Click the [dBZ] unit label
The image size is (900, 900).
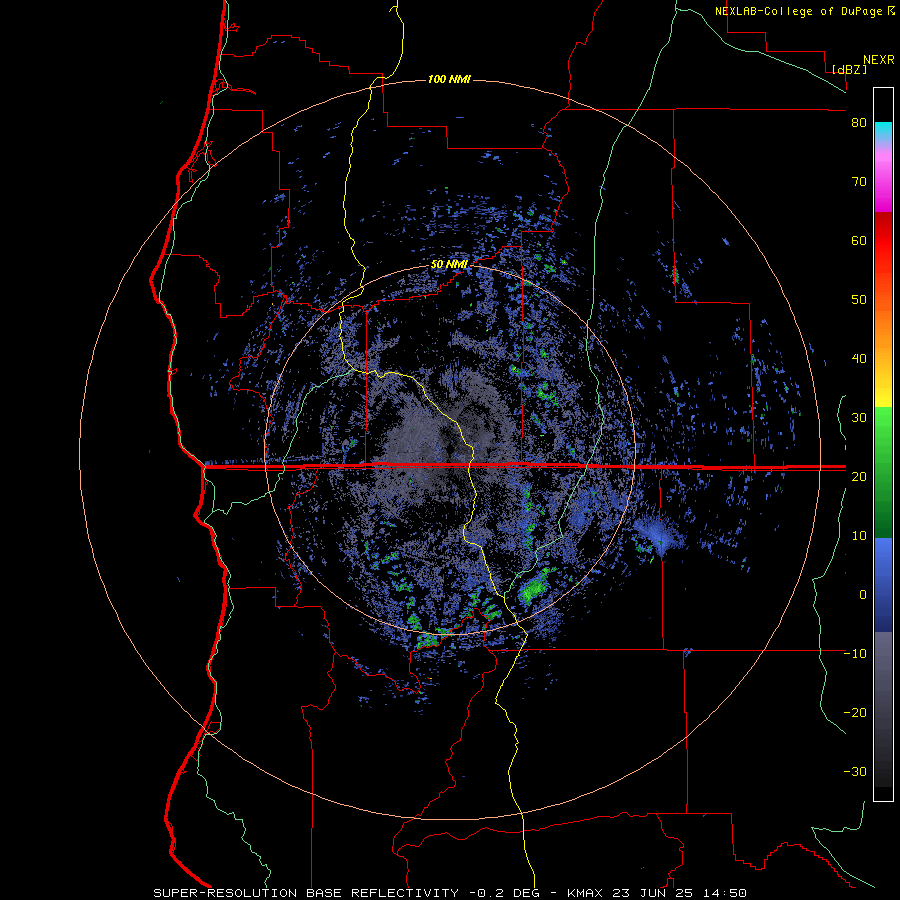(x=849, y=69)
